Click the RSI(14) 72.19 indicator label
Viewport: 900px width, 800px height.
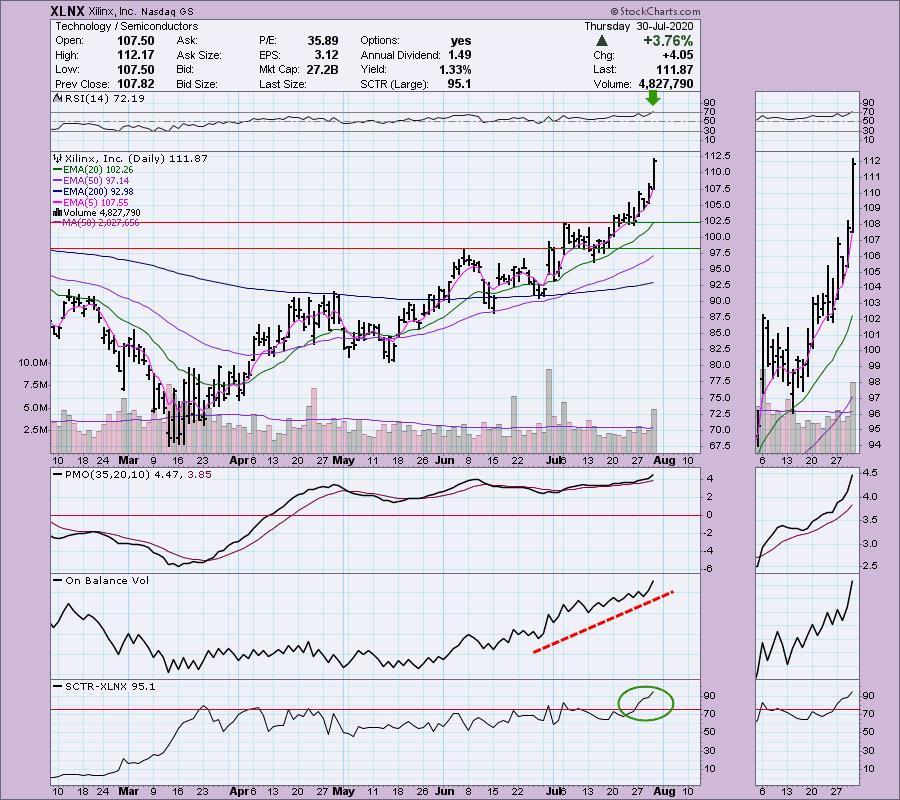click(104, 98)
